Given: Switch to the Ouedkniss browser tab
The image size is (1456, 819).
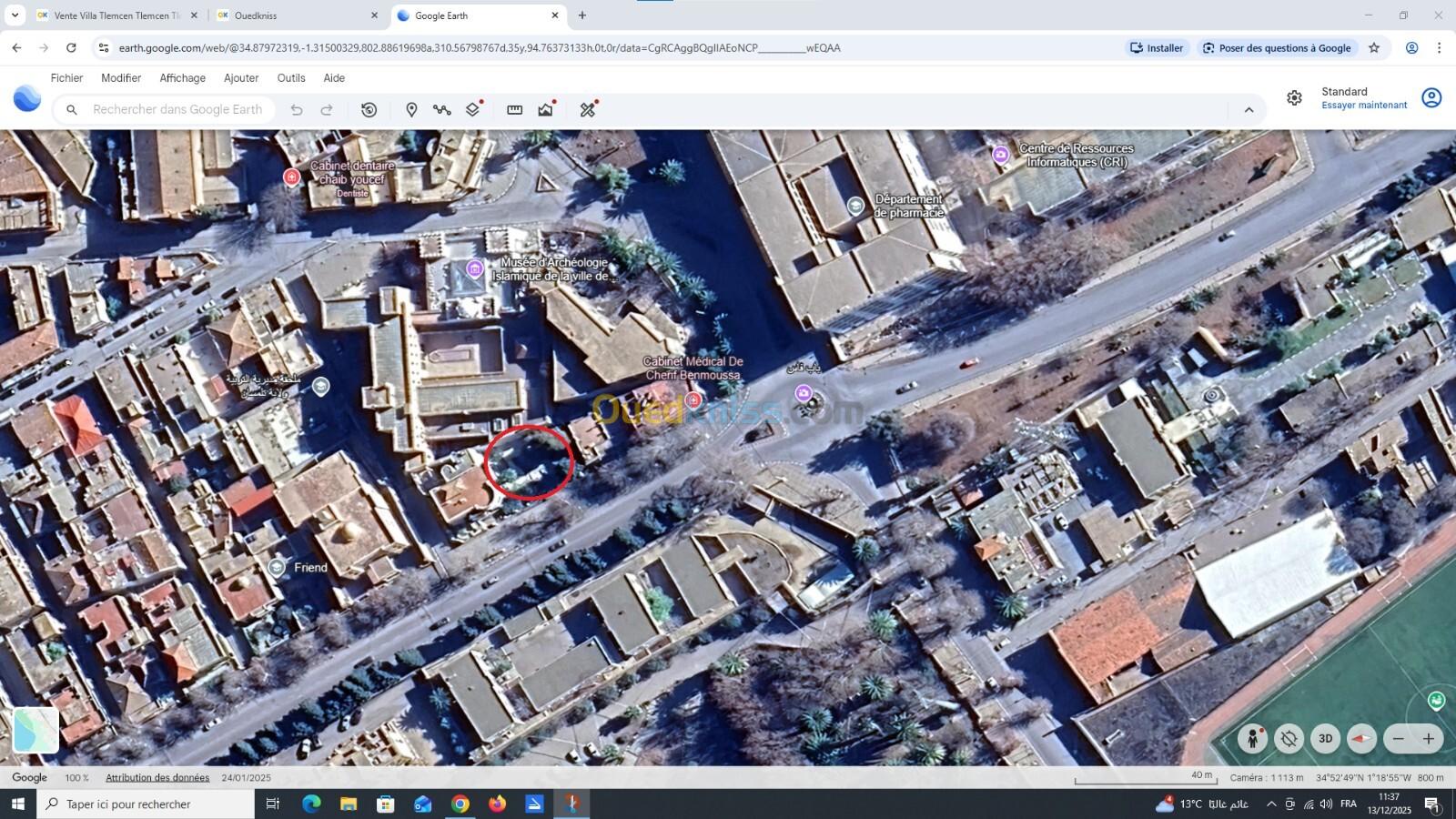Looking at the screenshot, I should click(298, 15).
